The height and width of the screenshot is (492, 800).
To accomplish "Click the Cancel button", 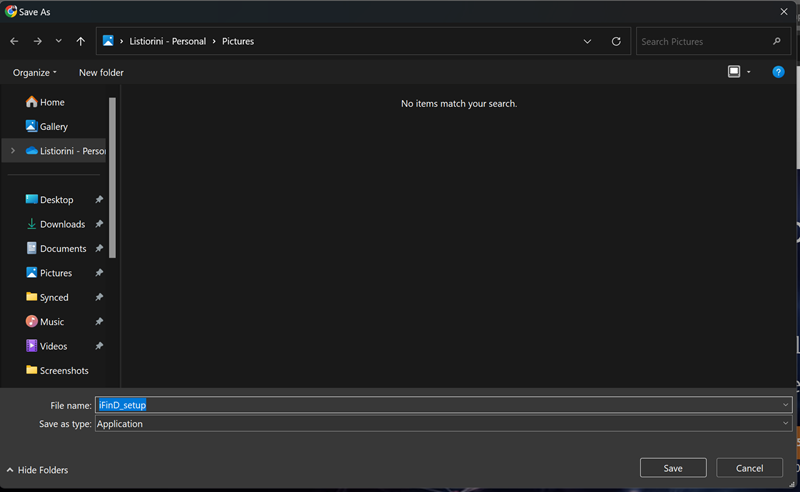I will [749, 468].
